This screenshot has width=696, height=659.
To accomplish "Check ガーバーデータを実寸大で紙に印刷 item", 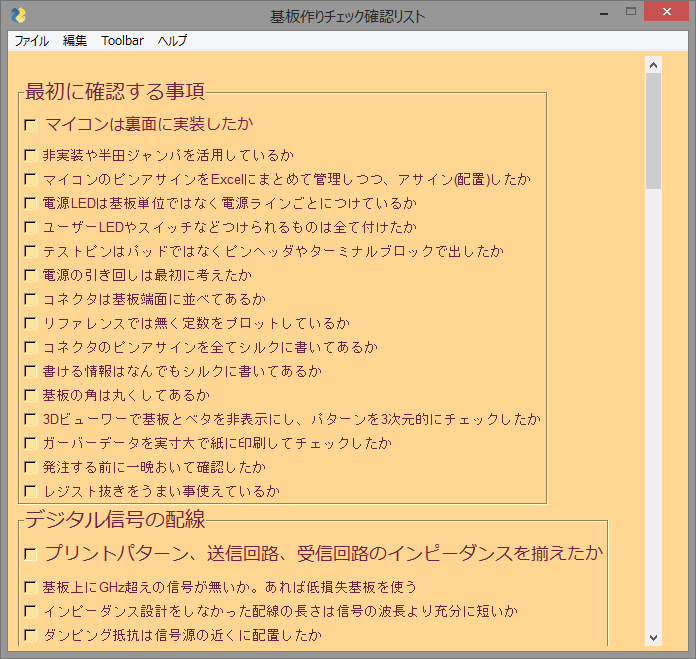I will pyautogui.click(x=30, y=443).
